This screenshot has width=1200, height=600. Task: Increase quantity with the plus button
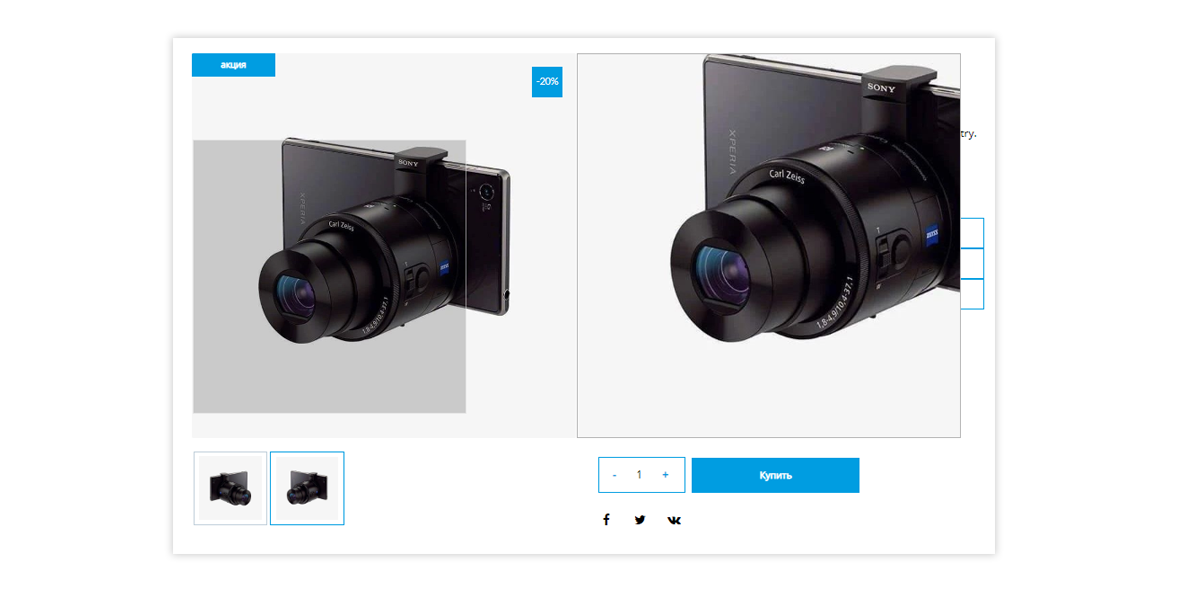665,475
